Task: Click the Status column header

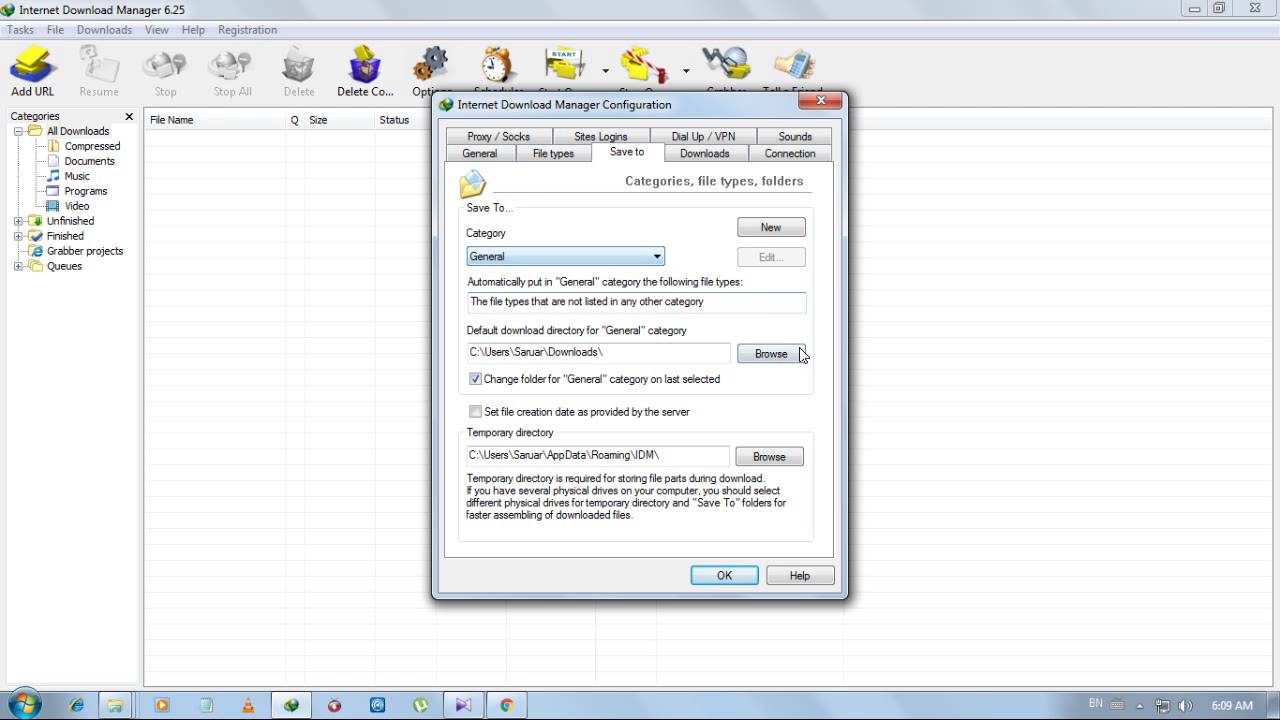Action: [x=404, y=120]
